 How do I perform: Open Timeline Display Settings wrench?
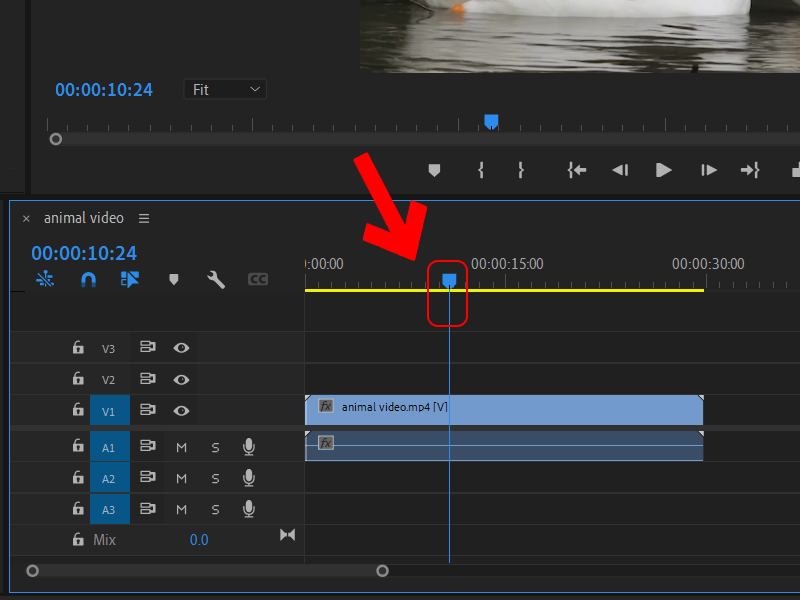point(215,279)
